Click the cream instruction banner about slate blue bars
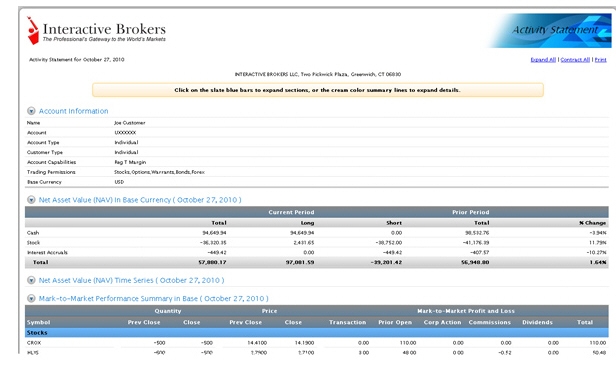Viewport: 616px width, 373px height. (317, 90)
